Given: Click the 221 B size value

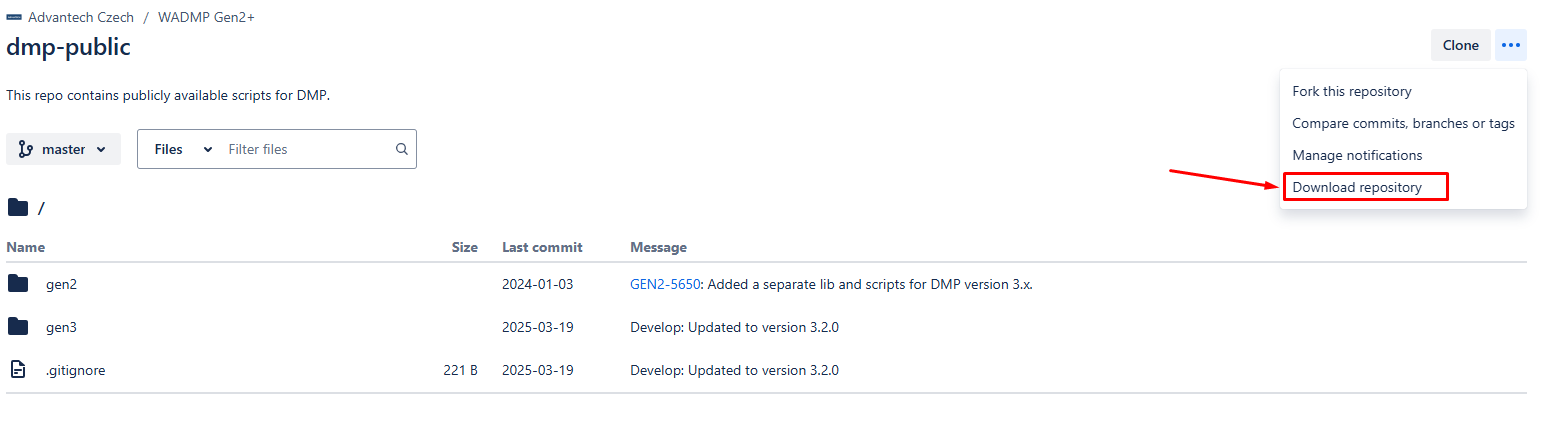Looking at the screenshot, I should point(460,370).
